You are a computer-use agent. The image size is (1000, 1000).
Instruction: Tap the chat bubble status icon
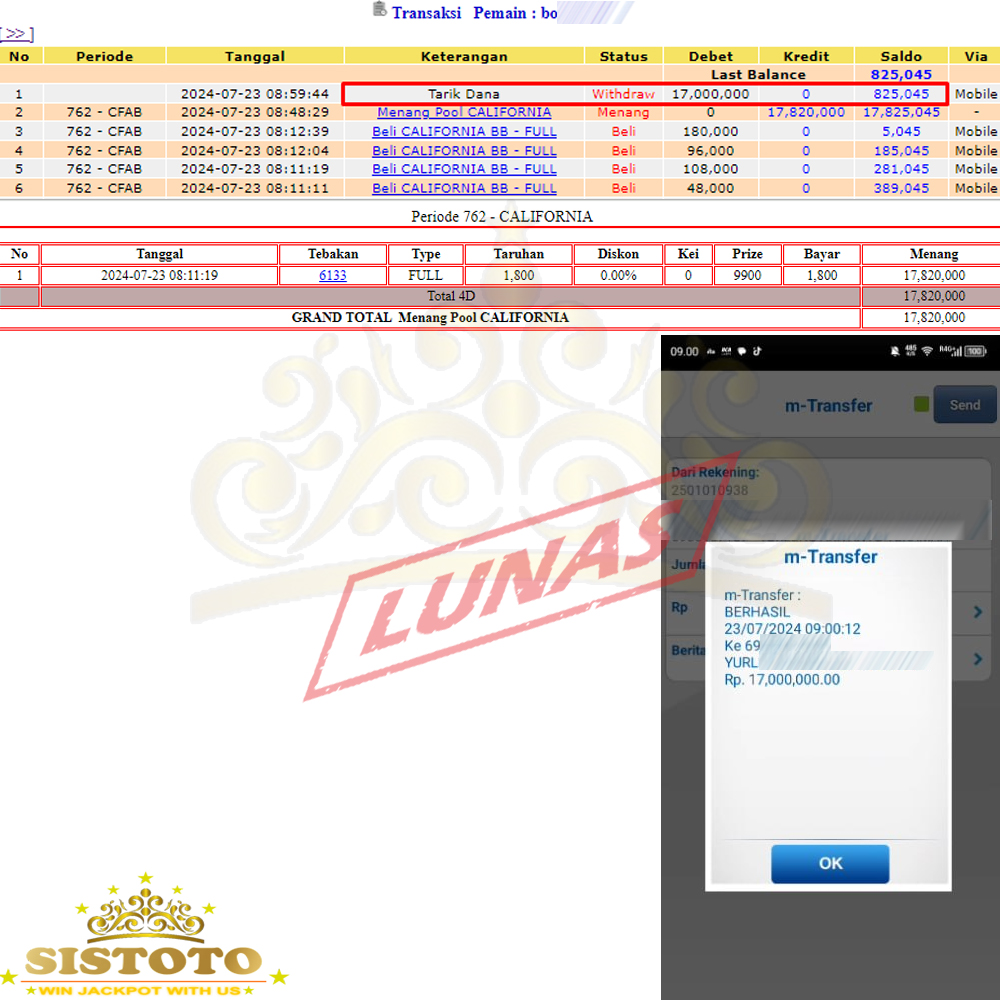click(x=742, y=351)
